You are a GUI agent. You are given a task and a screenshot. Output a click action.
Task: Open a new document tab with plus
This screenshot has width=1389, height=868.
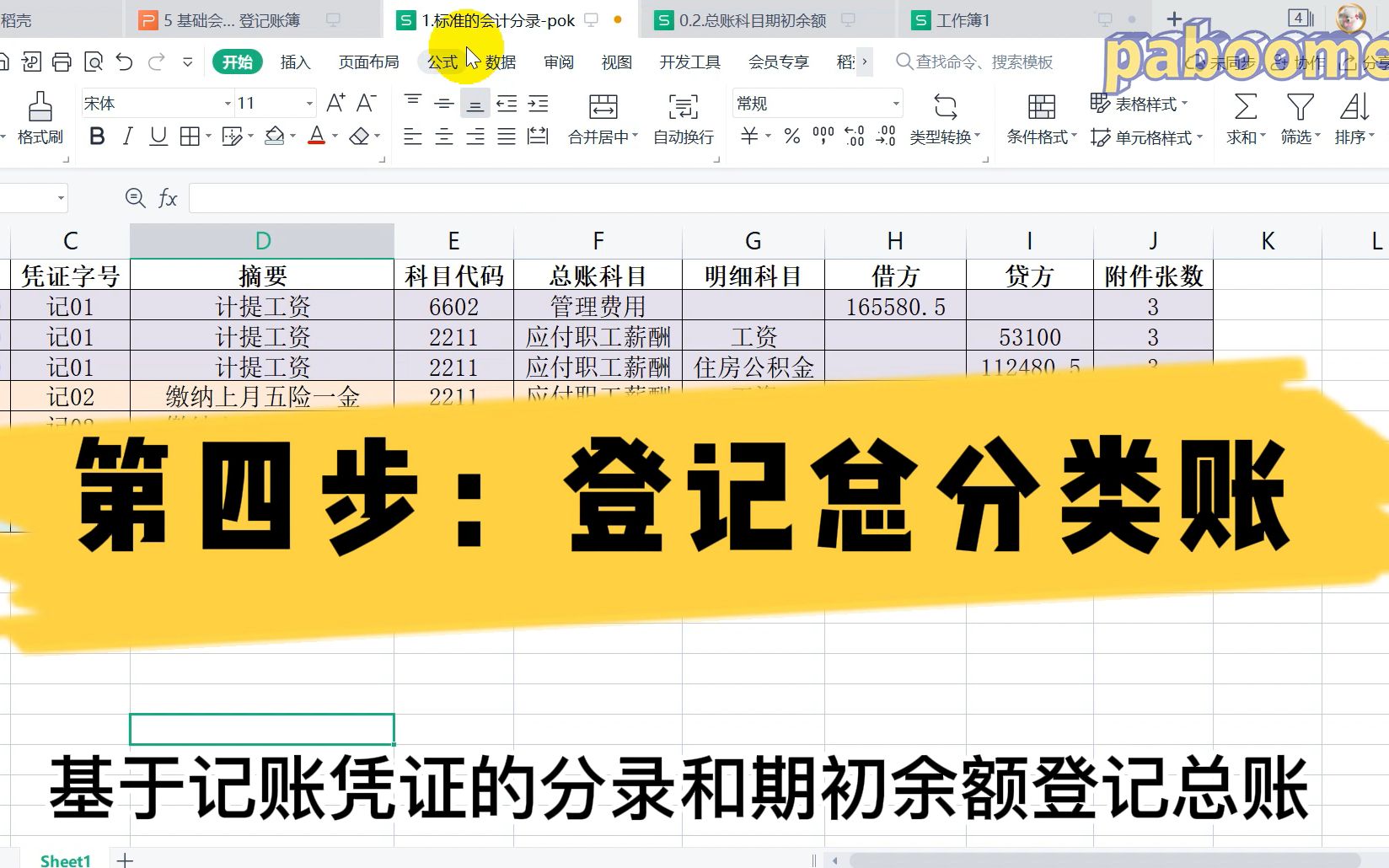pyautogui.click(x=1174, y=19)
